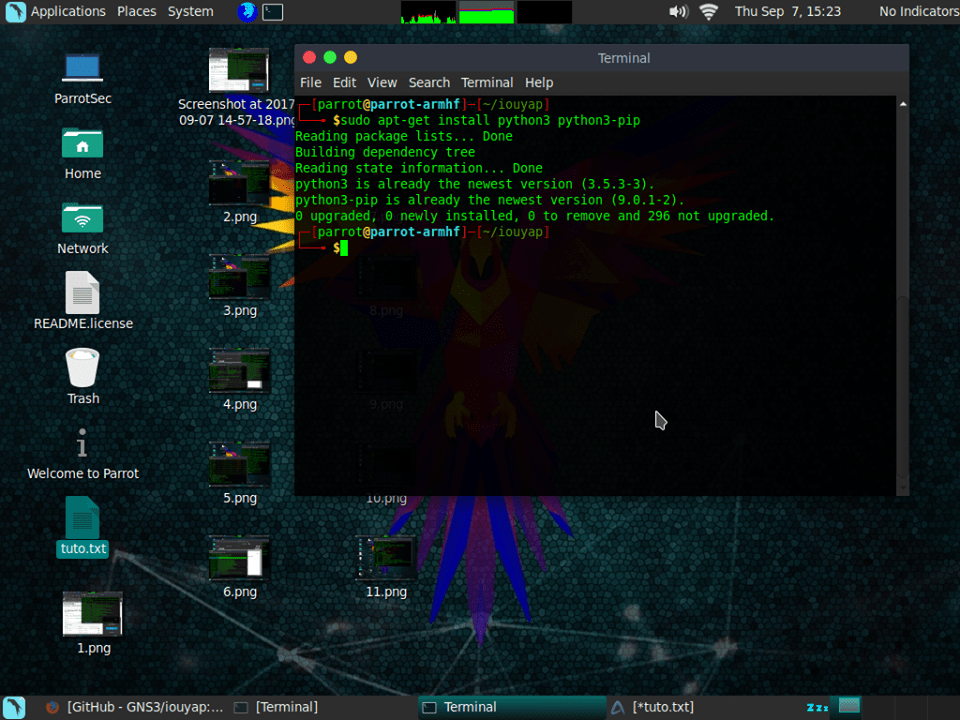Open the Terminal Search menu
Screen dimensions: 960x720
(429, 83)
